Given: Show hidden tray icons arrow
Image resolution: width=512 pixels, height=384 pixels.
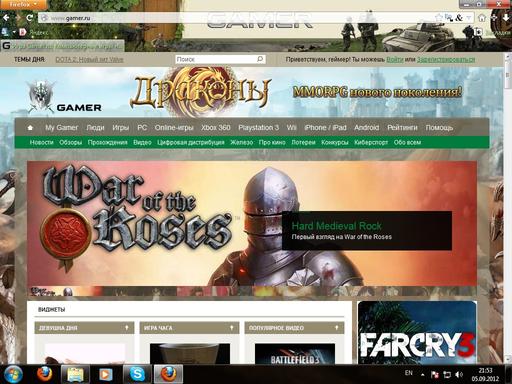Looking at the screenshot, I should pyautogui.click(x=422, y=375).
